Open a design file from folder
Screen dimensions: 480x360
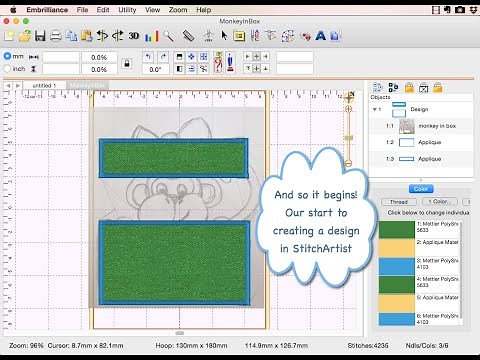click(x=25, y=36)
